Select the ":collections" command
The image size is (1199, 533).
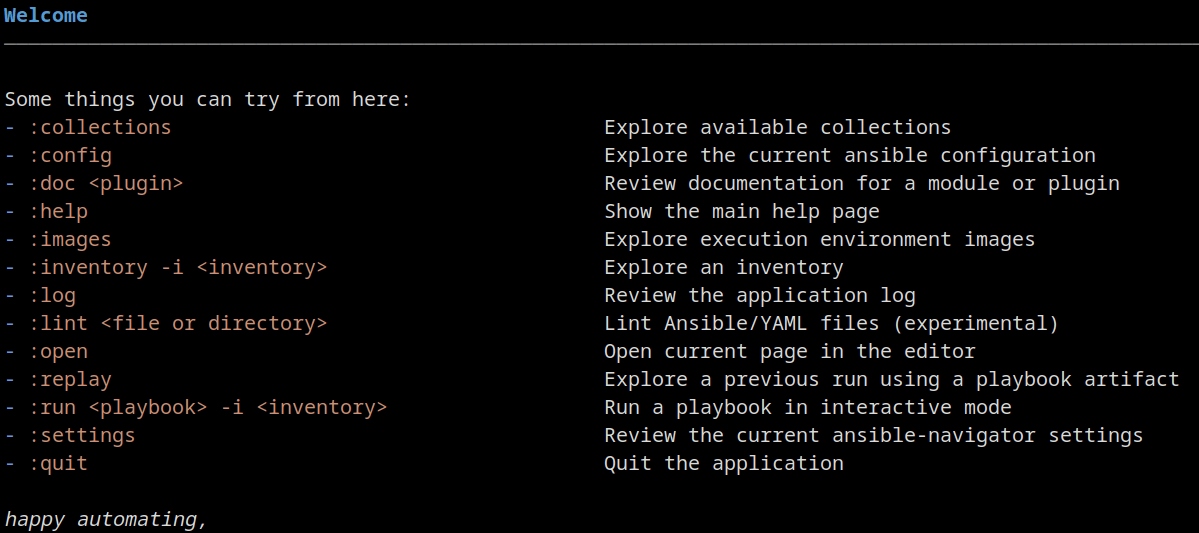[x=100, y=127]
